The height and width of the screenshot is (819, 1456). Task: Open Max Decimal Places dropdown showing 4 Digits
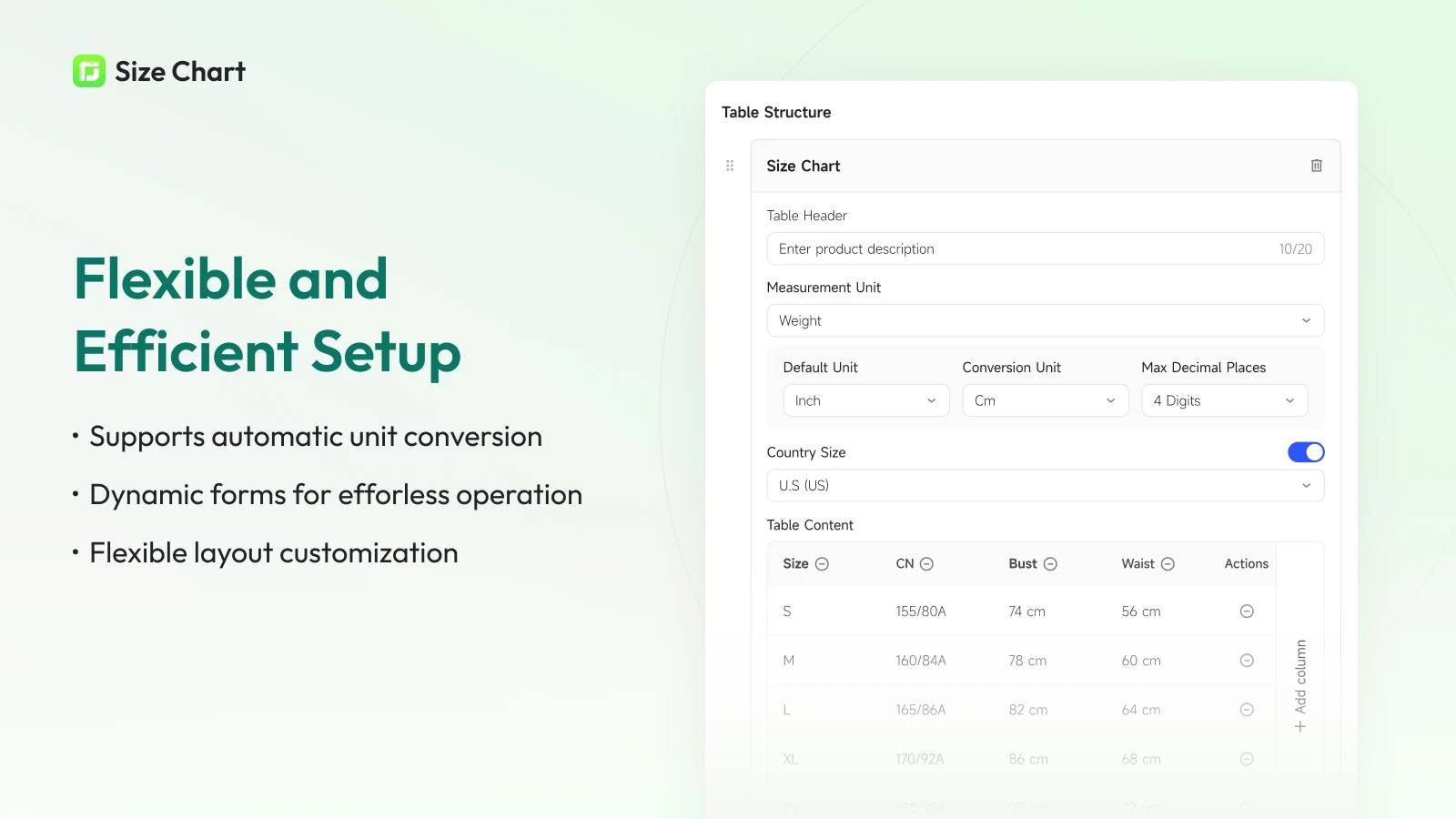[1225, 400]
